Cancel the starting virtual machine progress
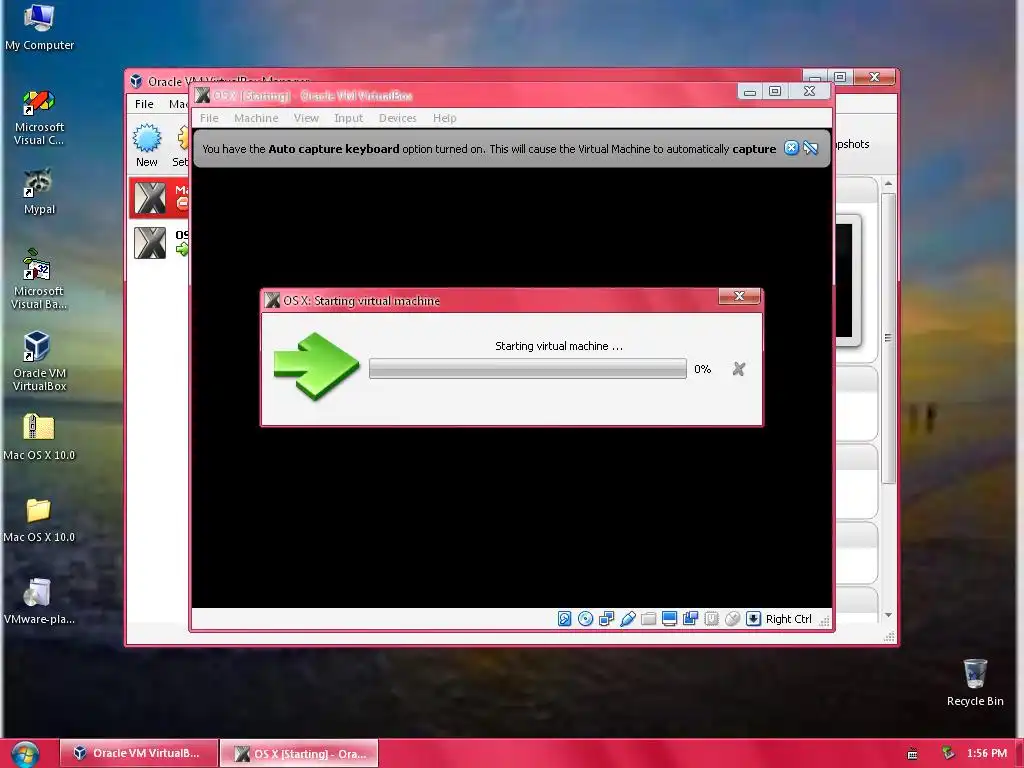1024x768 pixels. pyautogui.click(x=739, y=369)
